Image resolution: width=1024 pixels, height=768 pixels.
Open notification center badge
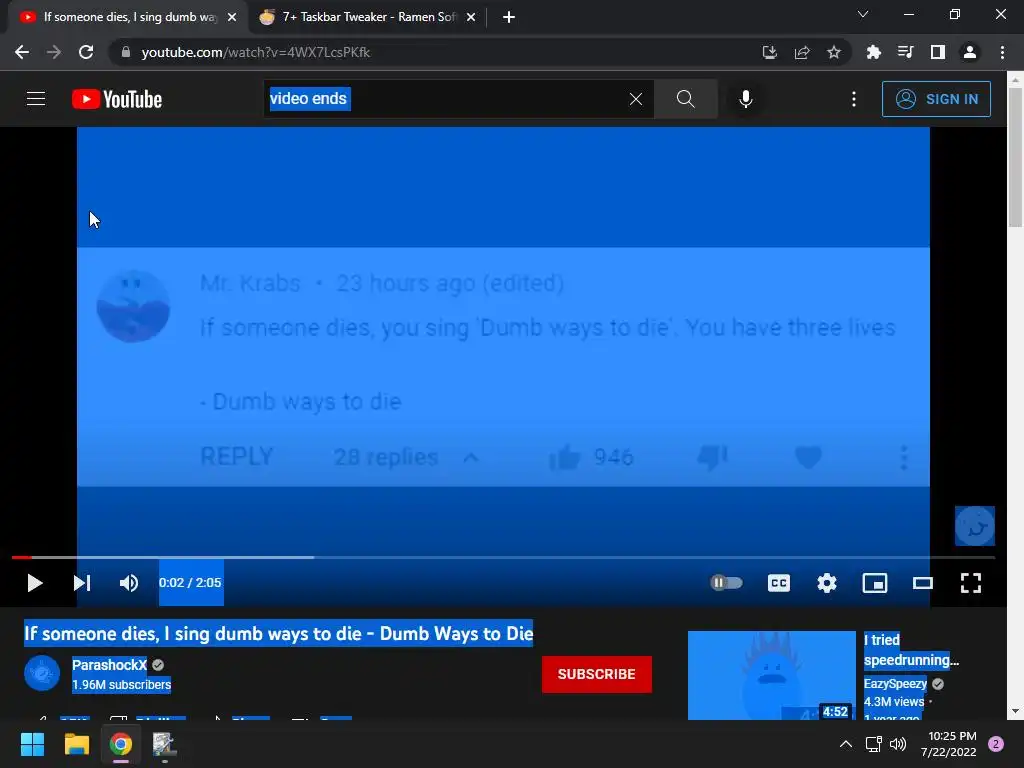(996, 744)
